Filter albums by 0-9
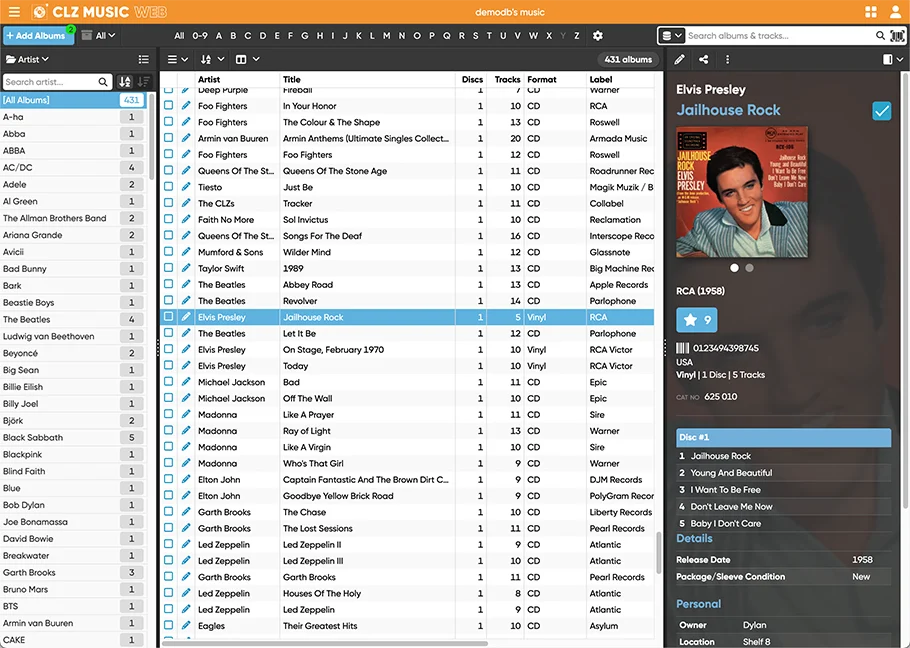The image size is (910, 648). coord(200,35)
